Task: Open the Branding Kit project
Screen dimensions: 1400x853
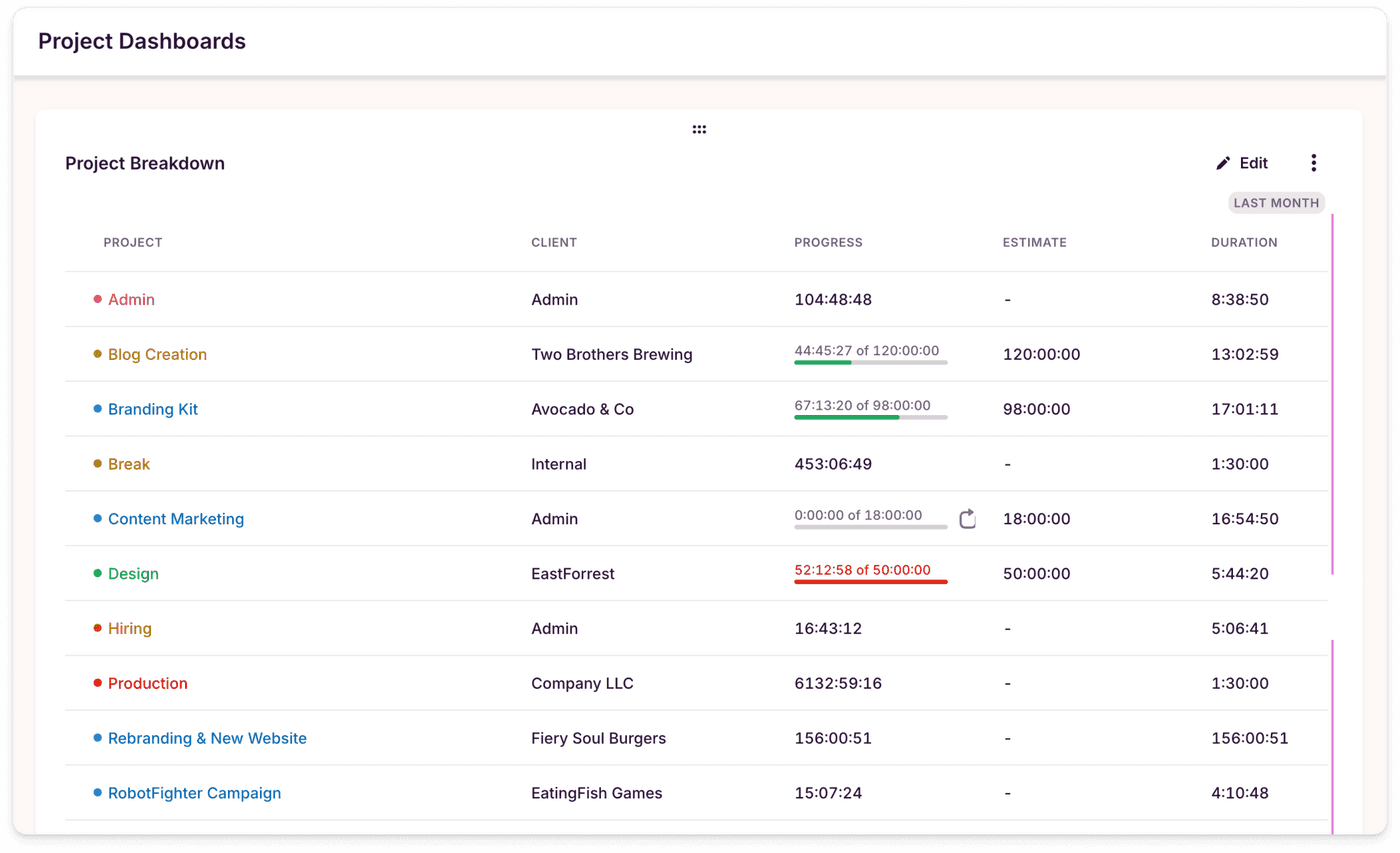Action: click(153, 409)
